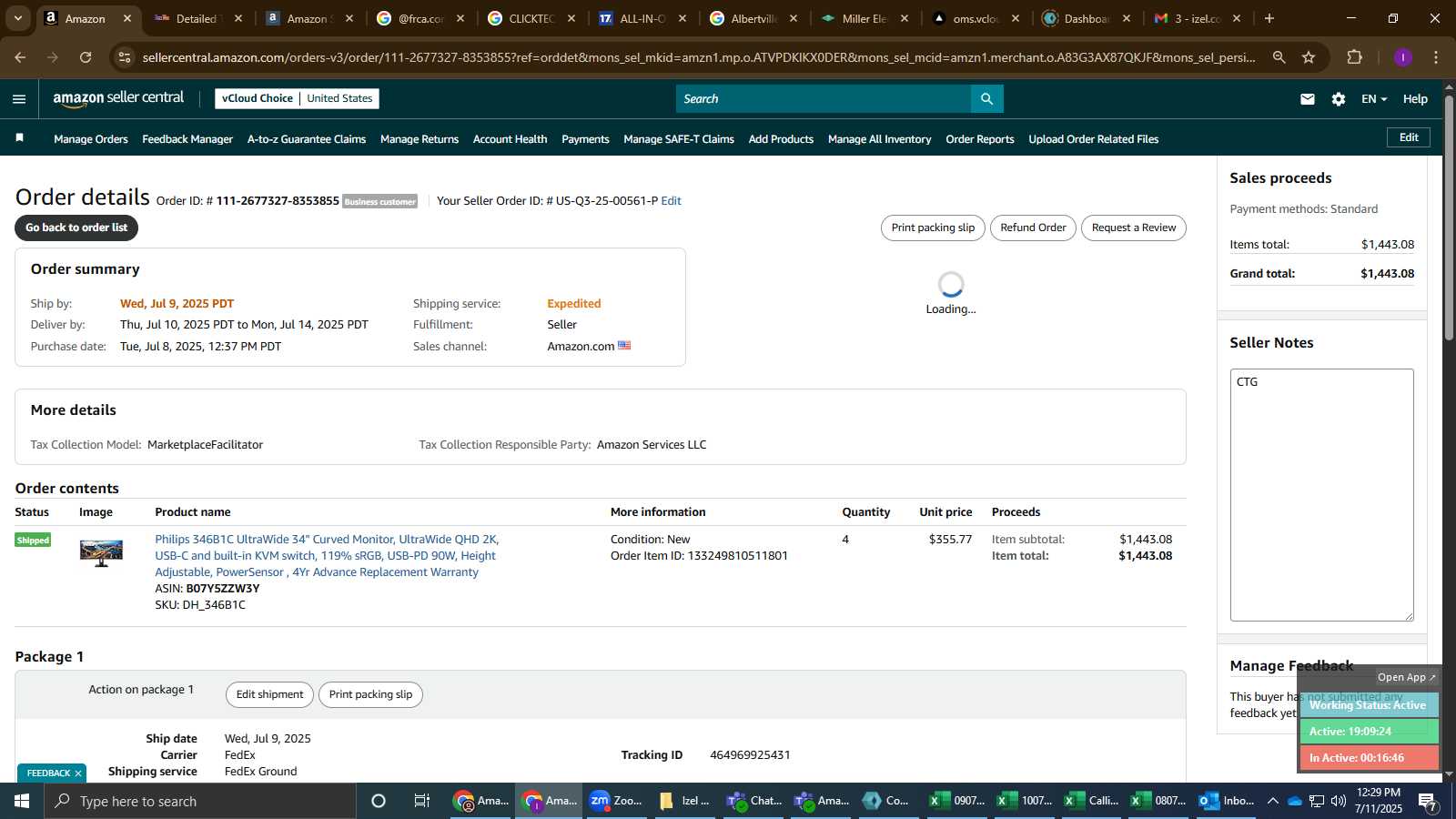Click the bookmark flag icon in nav bar
This screenshot has width=1456, height=819.
pos(19,138)
